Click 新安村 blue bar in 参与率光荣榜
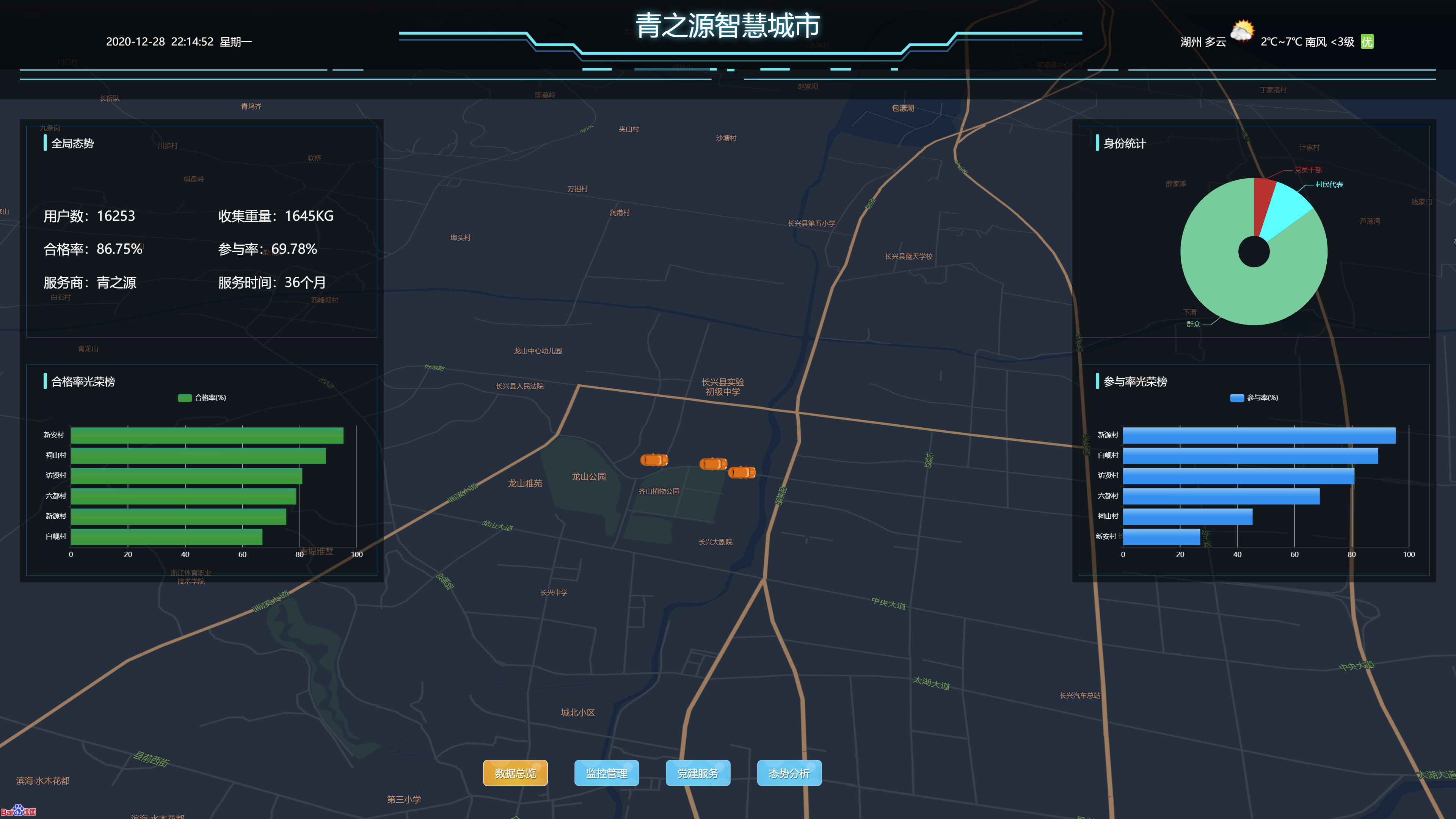 point(1161,537)
